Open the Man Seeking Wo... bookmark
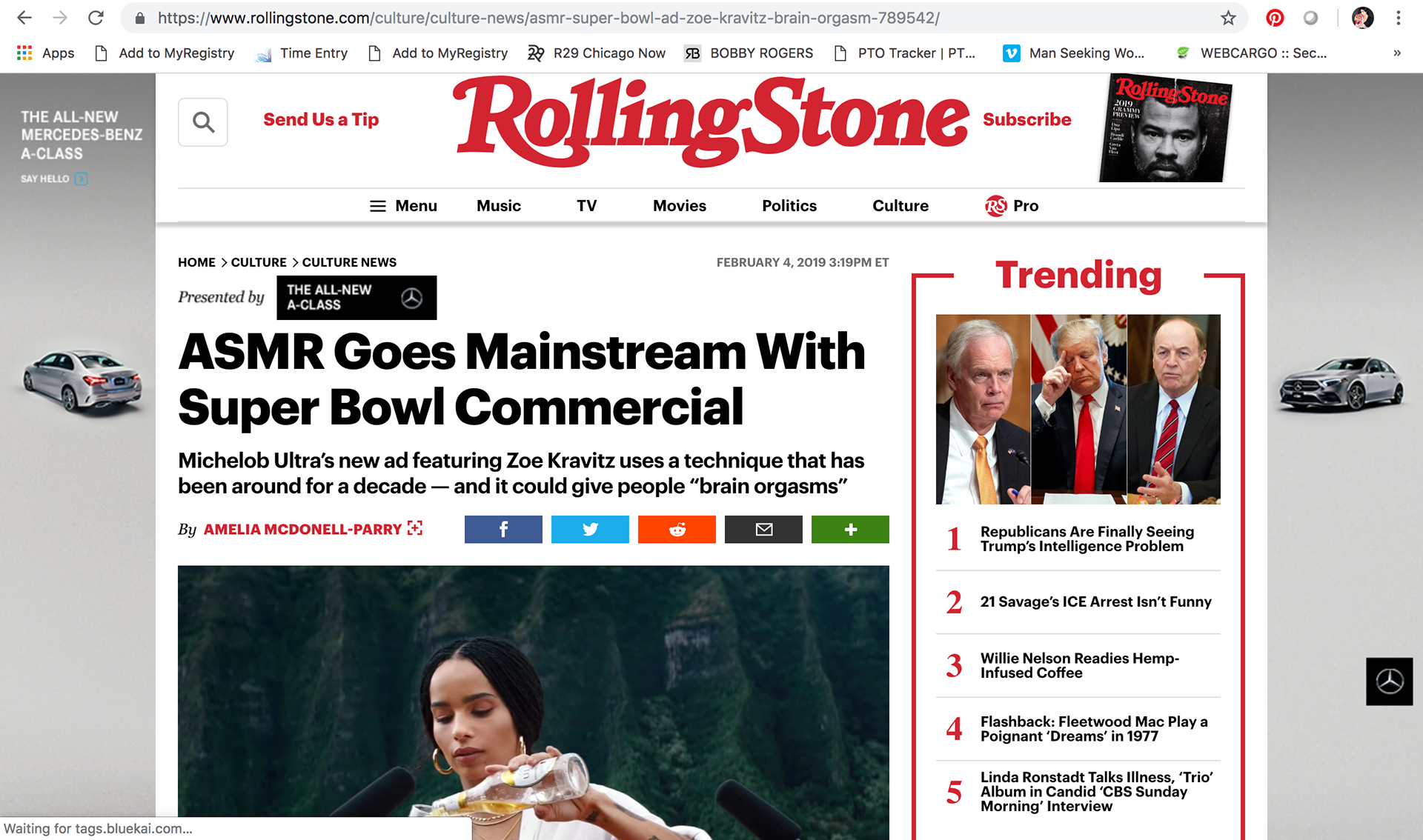Image resolution: width=1423 pixels, height=840 pixels. pos(1074,53)
